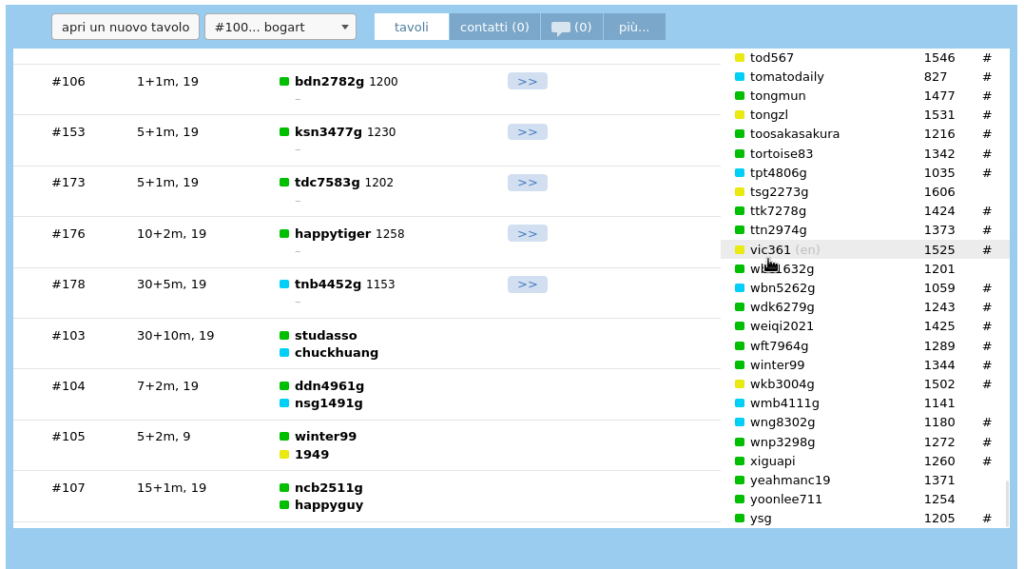This screenshot has width=1024, height=569.
Task: Open the #100... bogart dropdown
Action: (x=280, y=27)
